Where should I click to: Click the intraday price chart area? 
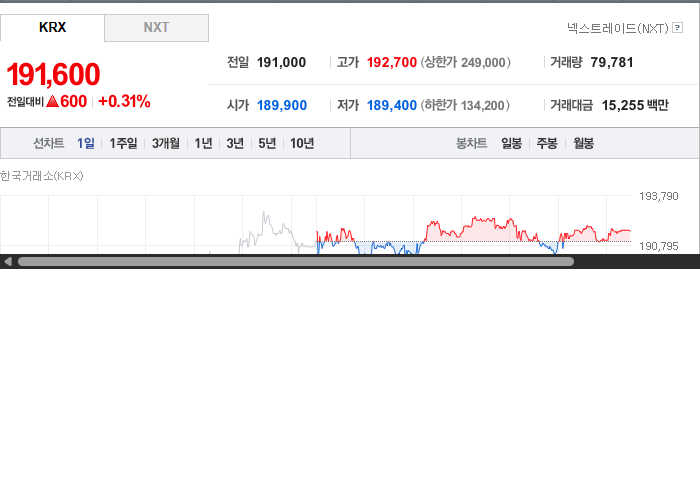pyautogui.click(x=315, y=224)
